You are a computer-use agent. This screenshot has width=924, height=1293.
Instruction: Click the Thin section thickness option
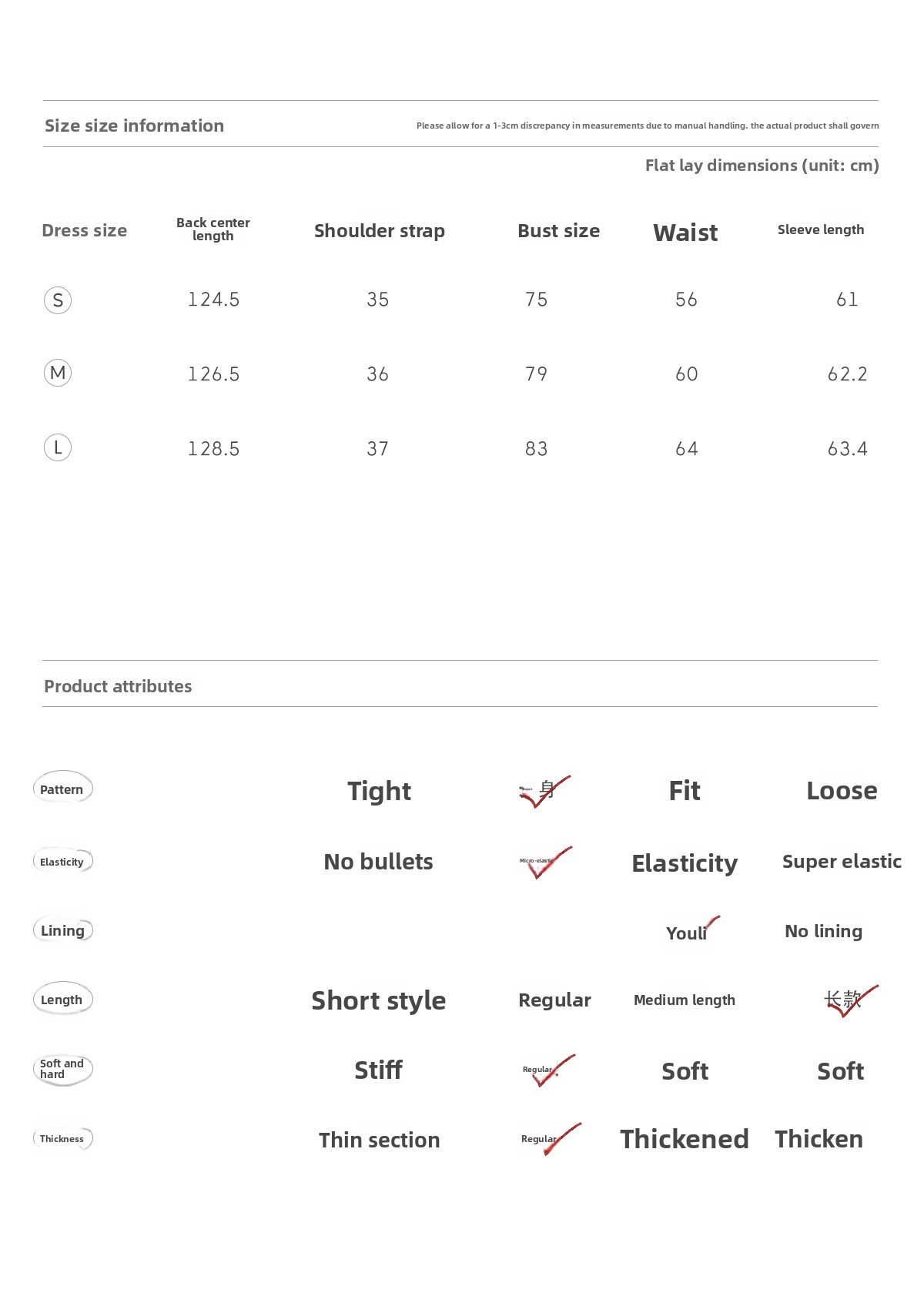[x=379, y=1140]
